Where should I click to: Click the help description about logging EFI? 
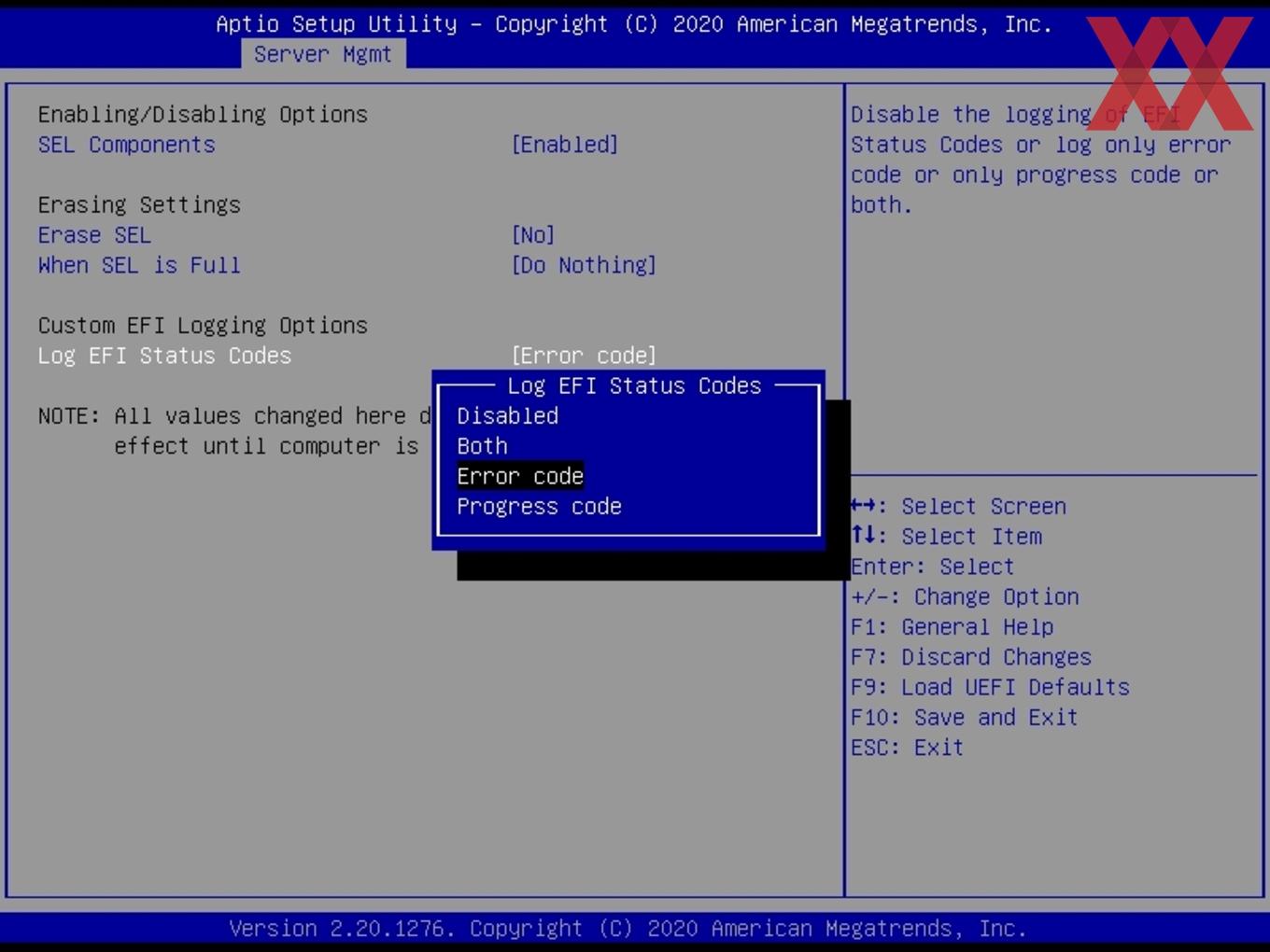pos(1040,160)
